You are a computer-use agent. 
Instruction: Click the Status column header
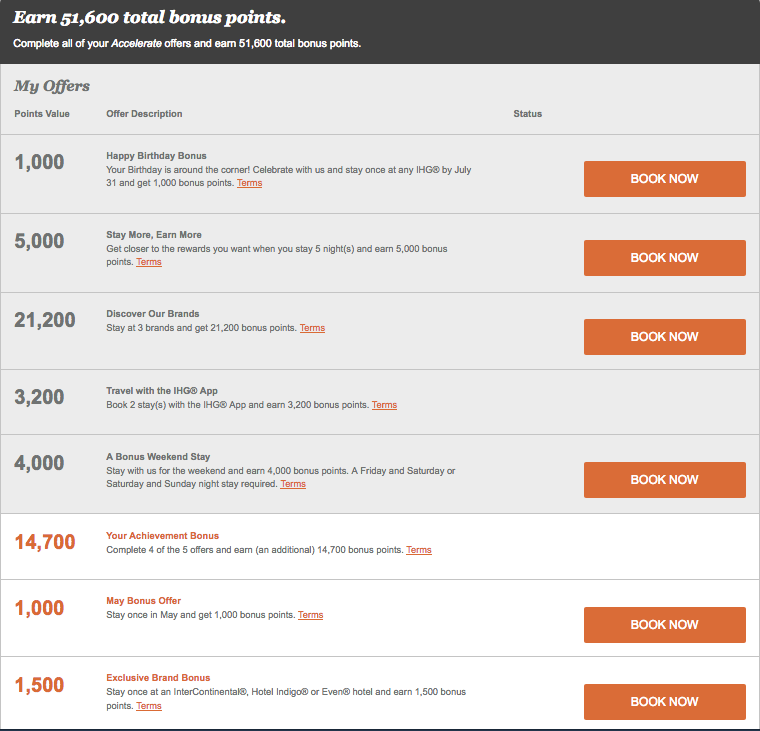pyautogui.click(x=527, y=114)
